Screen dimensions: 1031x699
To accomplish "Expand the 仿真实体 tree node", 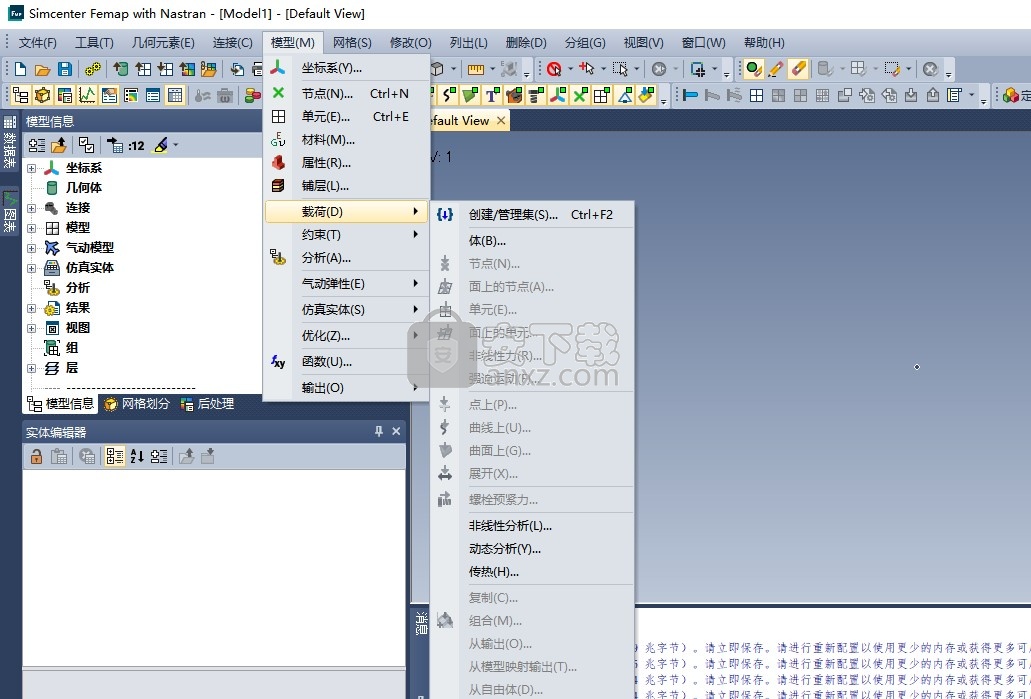I will click(x=31, y=268).
